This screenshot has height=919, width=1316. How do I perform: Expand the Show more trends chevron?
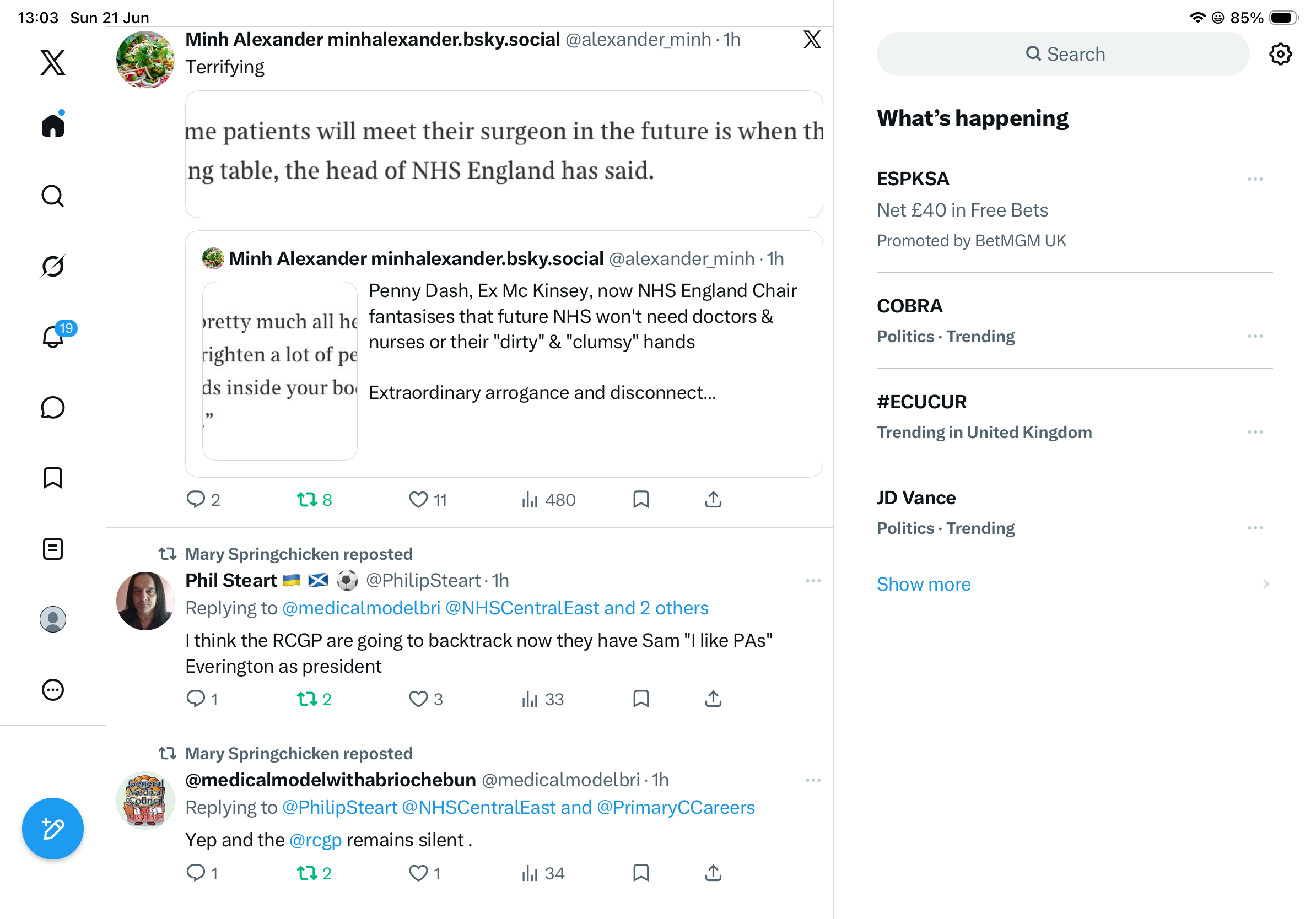coord(1265,584)
